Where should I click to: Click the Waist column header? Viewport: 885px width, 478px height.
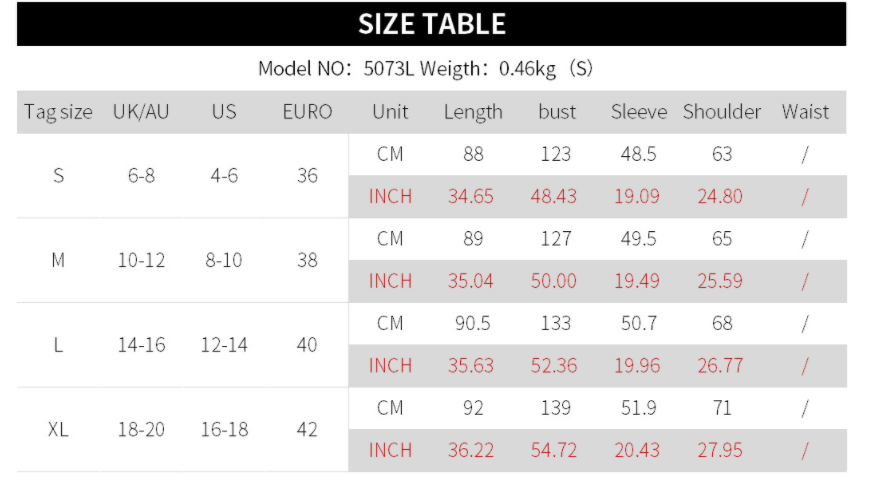[805, 112]
